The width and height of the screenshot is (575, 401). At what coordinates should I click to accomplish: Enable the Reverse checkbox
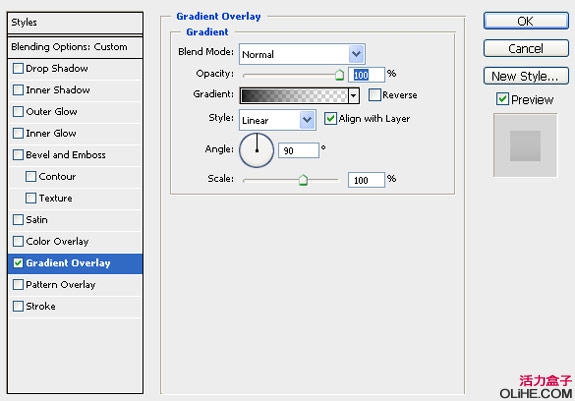375,95
